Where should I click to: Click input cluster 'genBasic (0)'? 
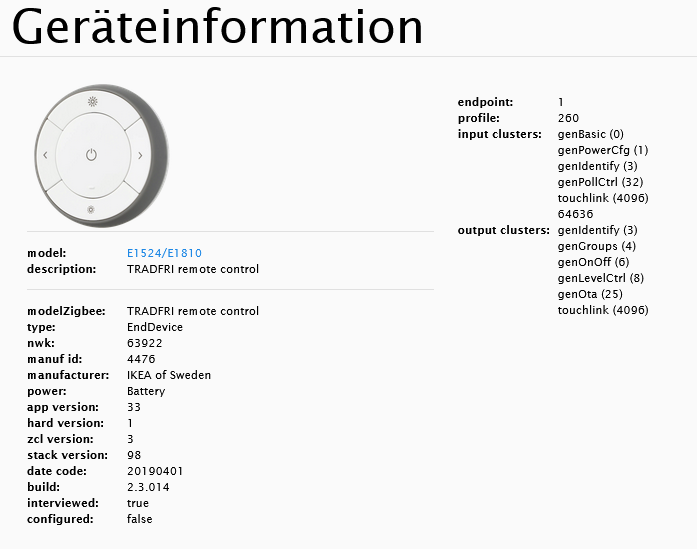pyautogui.click(x=590, y=134)
